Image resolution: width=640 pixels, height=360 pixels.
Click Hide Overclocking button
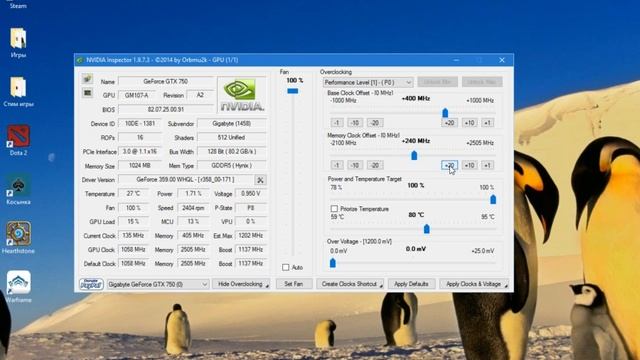click(241, 284)
